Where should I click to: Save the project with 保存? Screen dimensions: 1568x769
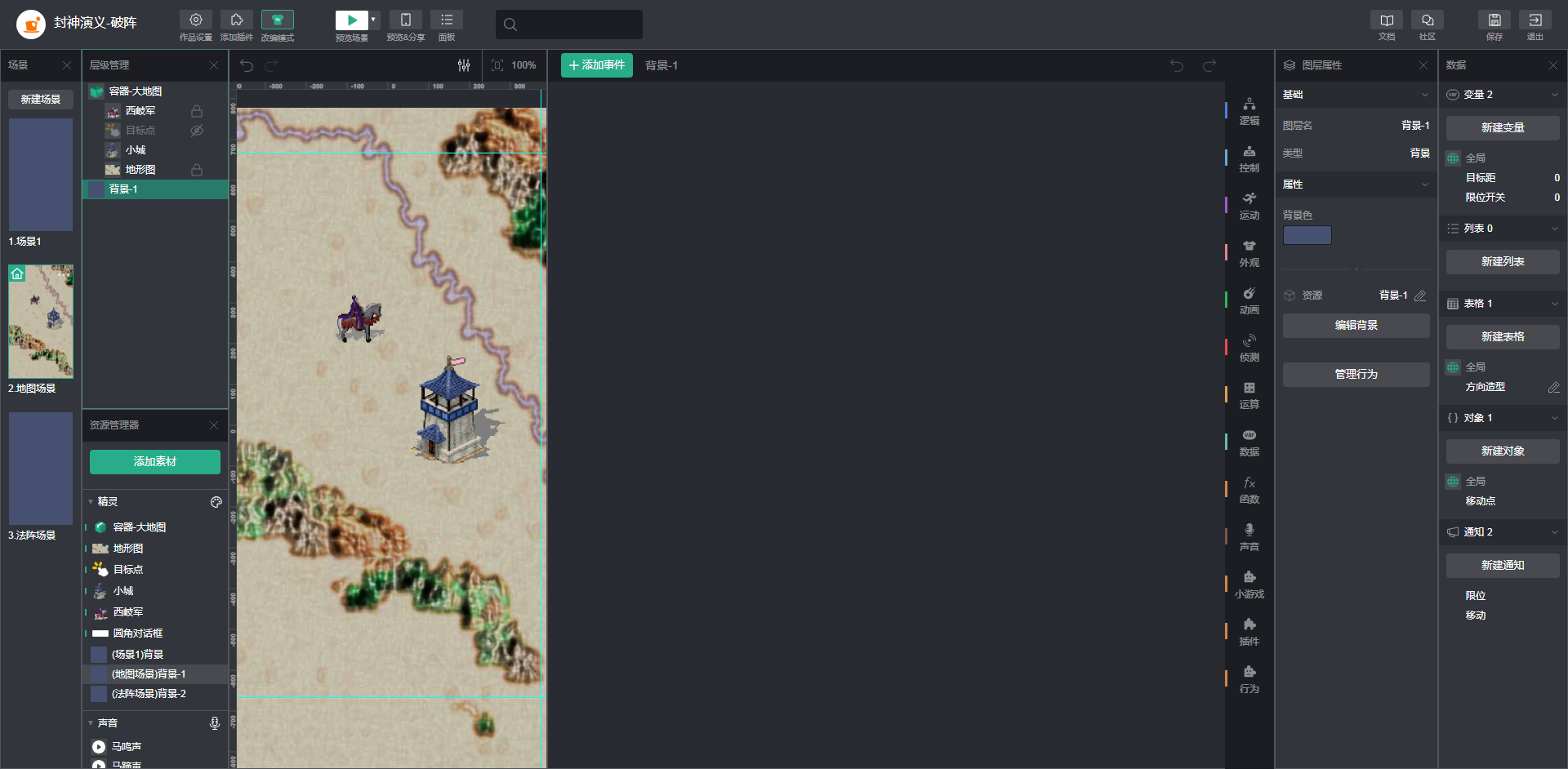[1494, 20]
